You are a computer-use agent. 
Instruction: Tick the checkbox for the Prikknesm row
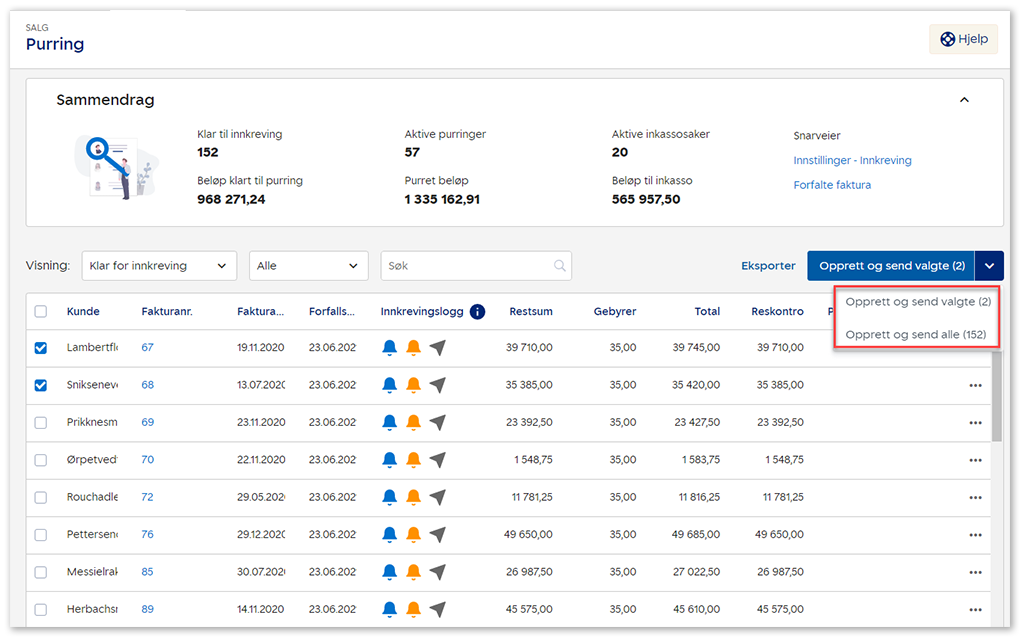click(x=41, y=423)
